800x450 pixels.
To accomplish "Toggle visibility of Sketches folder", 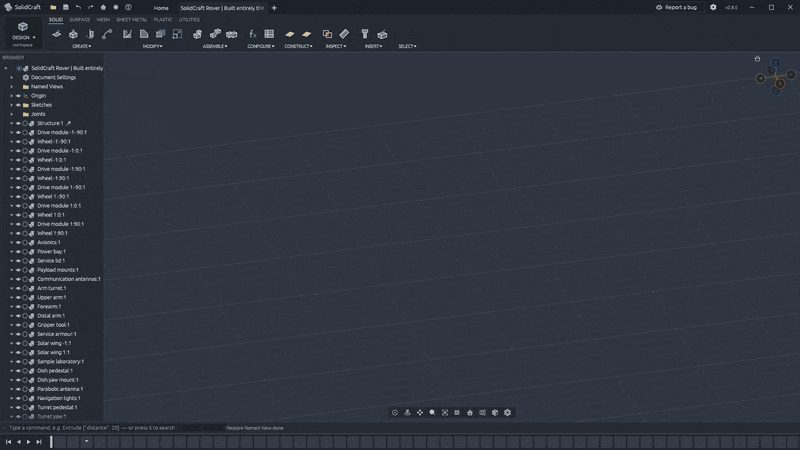I will click(x=18, y=105).
